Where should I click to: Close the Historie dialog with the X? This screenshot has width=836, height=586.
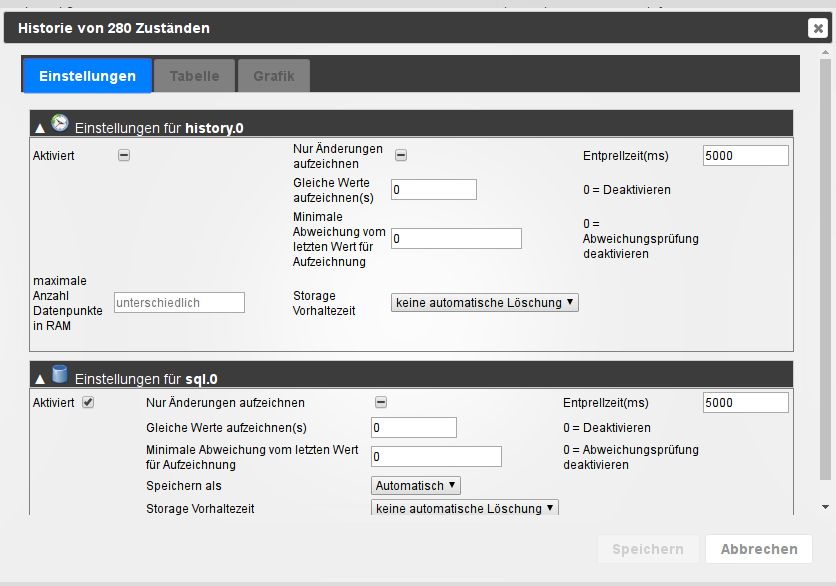coord(817,28)
